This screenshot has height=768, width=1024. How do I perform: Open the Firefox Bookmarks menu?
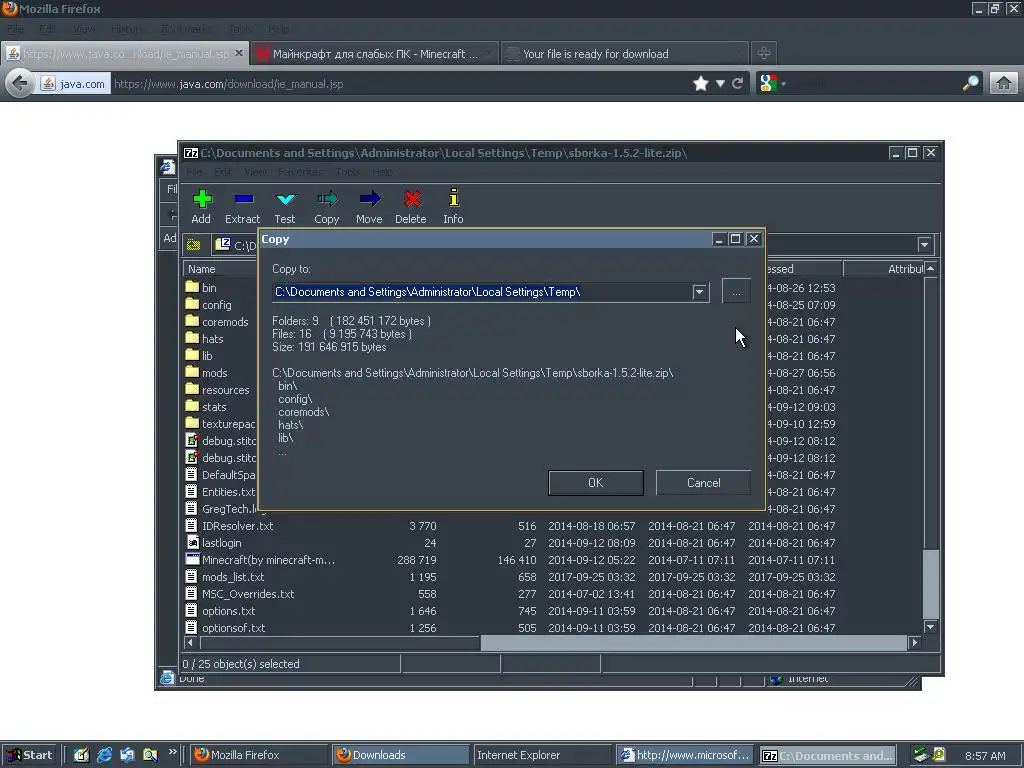tap(186, 29)
